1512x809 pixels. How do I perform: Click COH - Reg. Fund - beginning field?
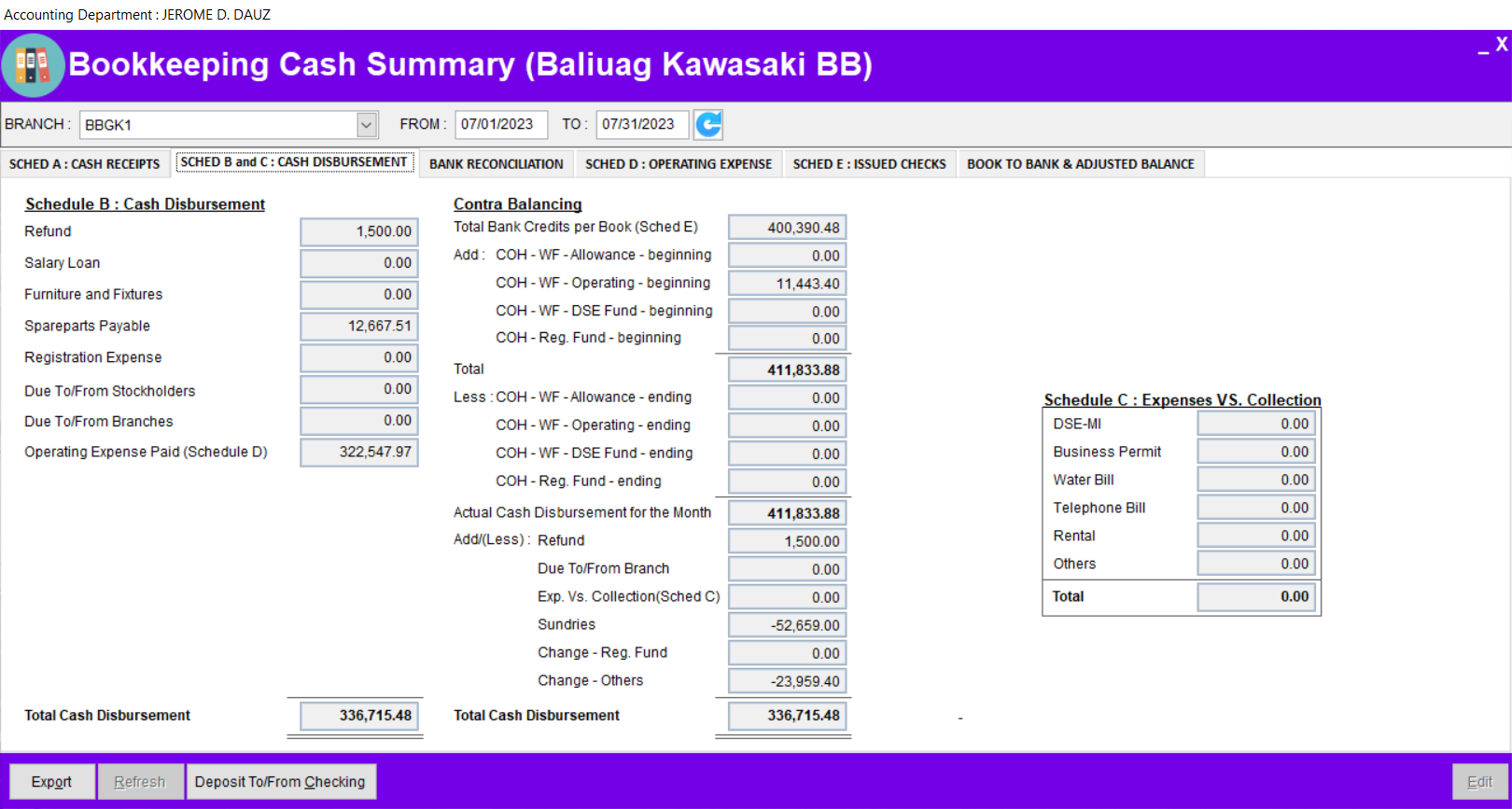(x=788, y=339)
